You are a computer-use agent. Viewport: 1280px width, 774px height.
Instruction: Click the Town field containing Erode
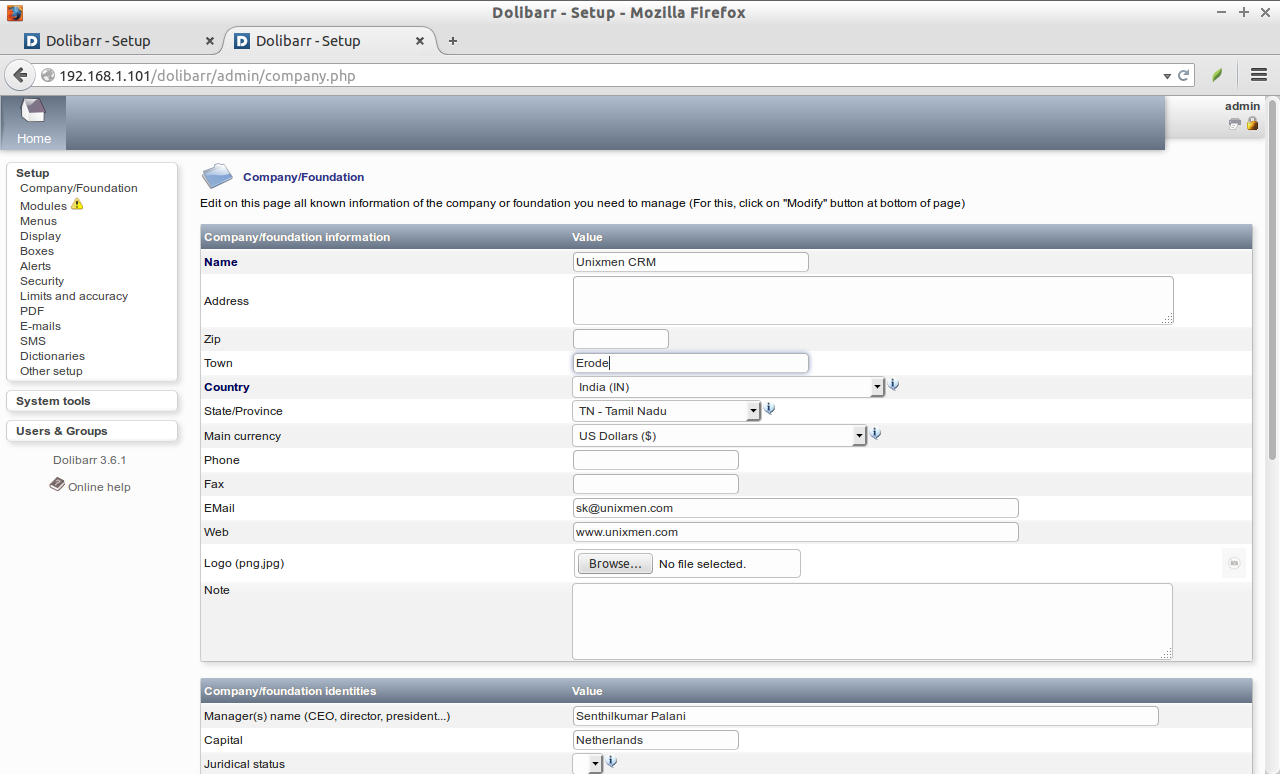(691, 363)
